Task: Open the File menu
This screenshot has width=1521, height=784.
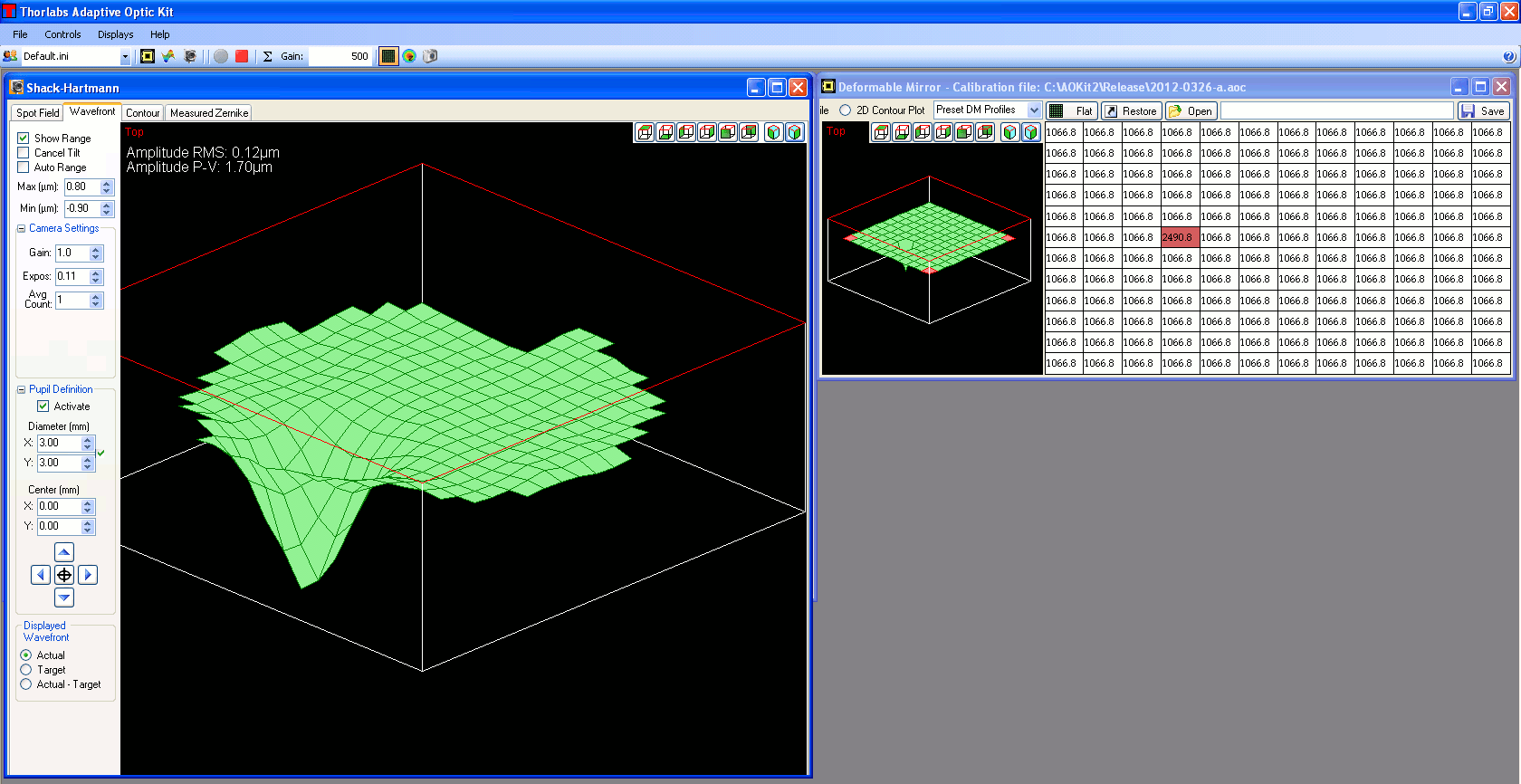Action: pos(20,34)
